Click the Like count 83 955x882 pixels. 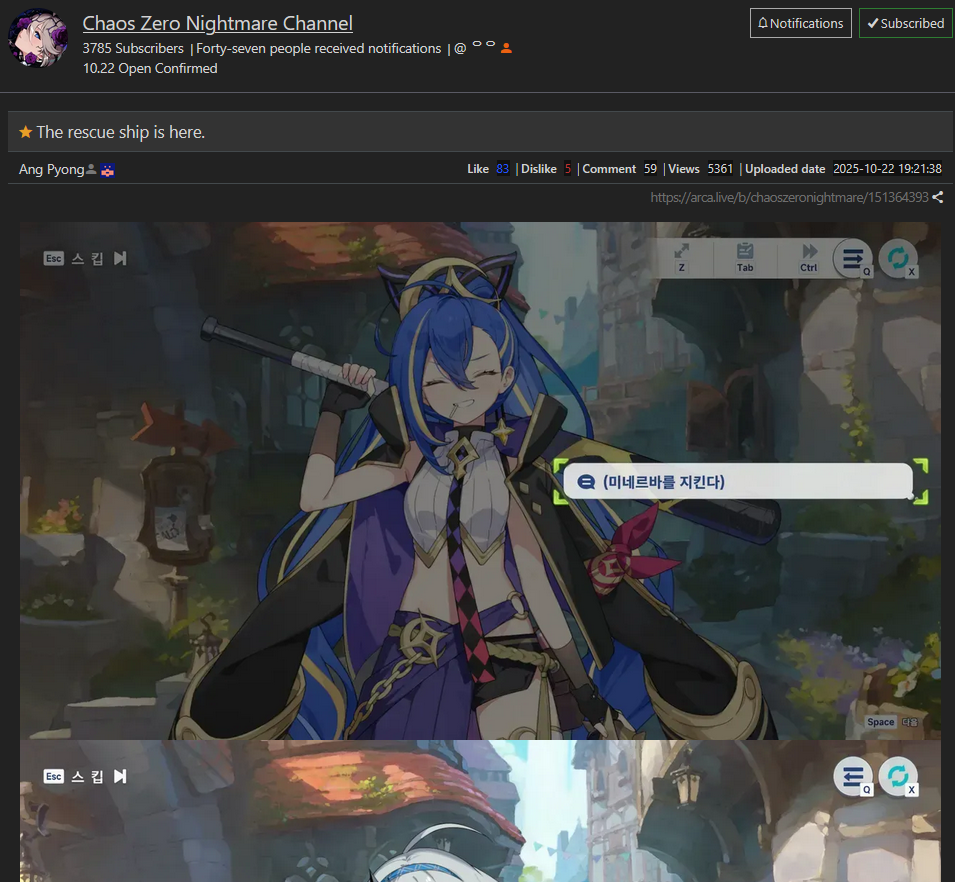tap(502, 169)
